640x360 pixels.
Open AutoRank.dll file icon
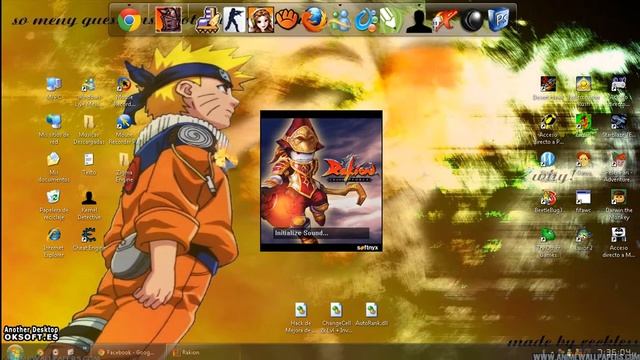371,314
